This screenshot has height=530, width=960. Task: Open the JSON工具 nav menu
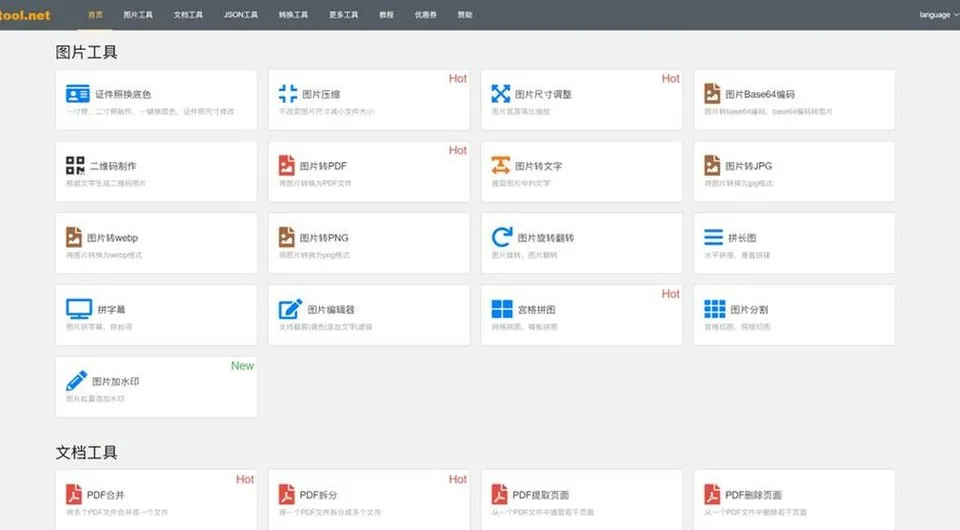[x=241, y=15]
